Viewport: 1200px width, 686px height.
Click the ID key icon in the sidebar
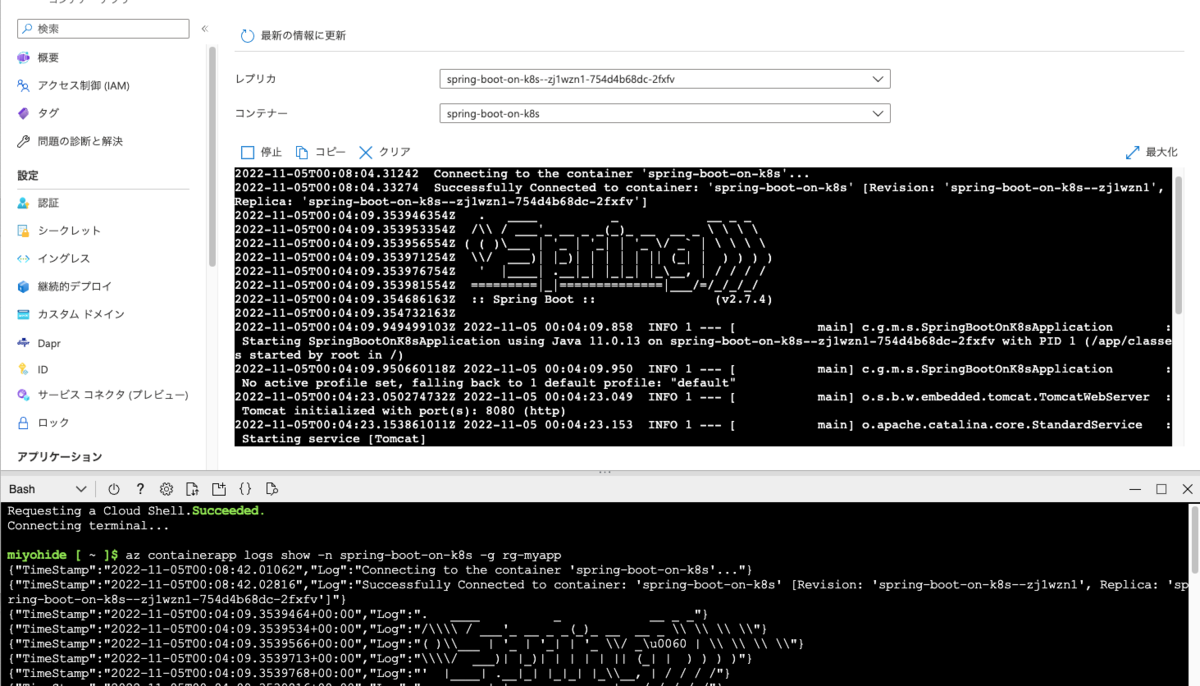pyautogui.click(x=24, y=369)
